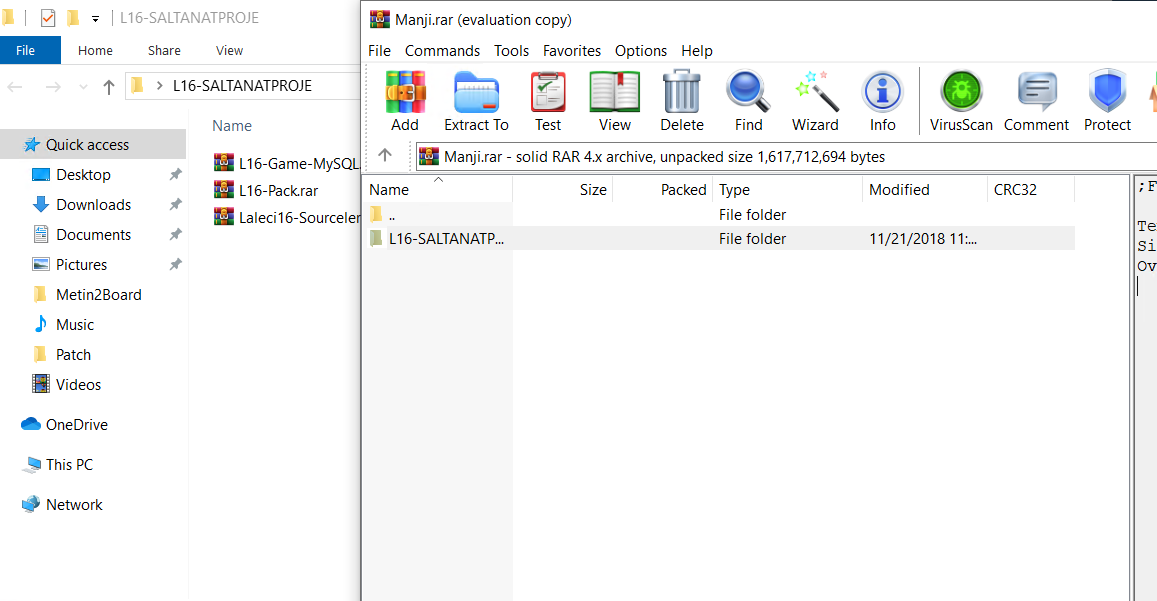Sort archive list by Size column
The height and width of the screenshot is (601, 1157).
coord(562,190)
